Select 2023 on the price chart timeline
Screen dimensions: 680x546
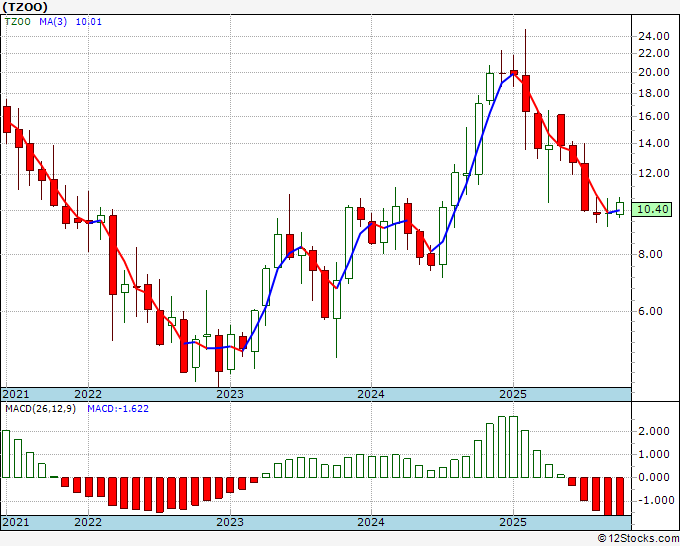230,394
